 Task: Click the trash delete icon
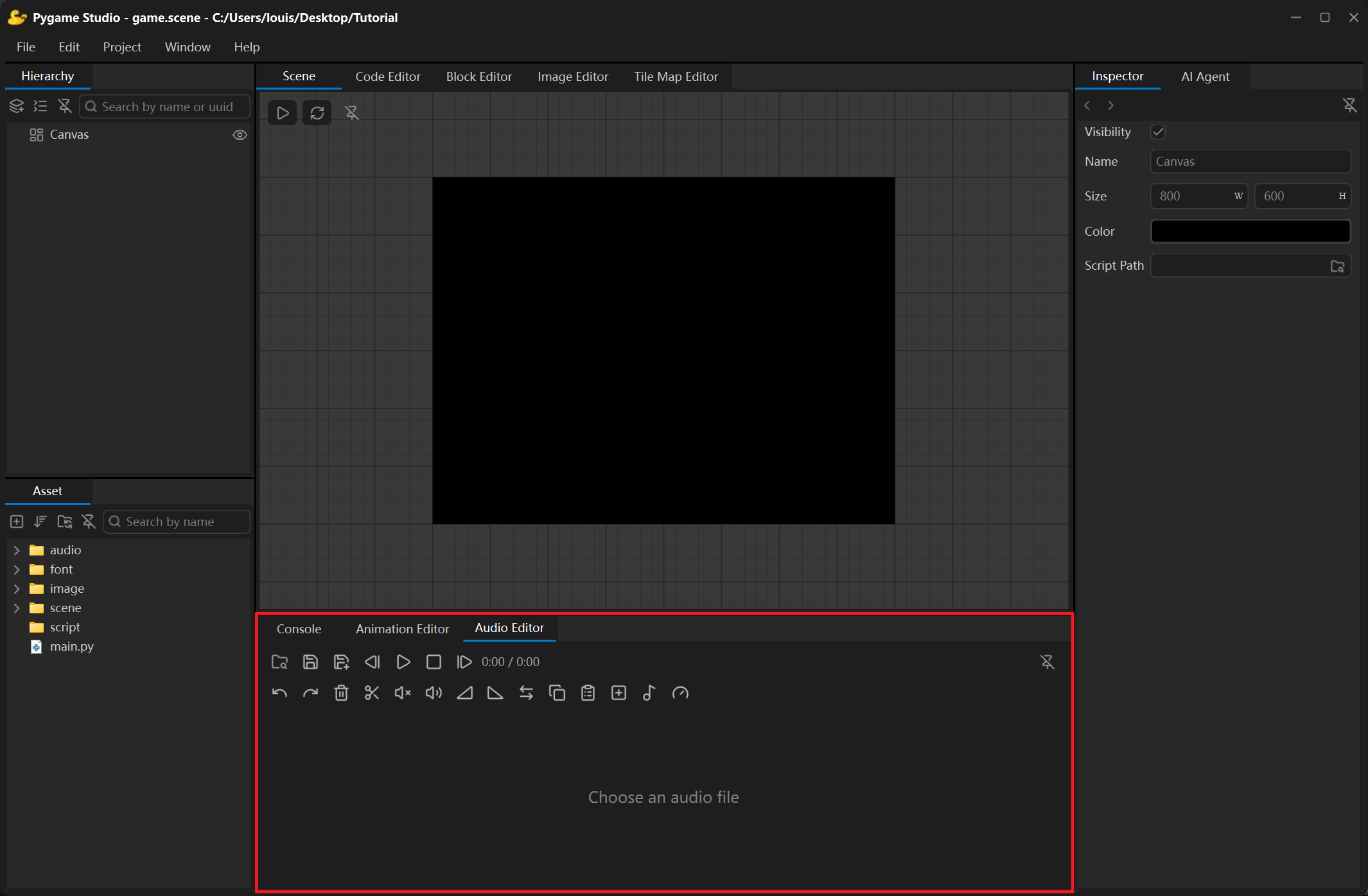[x=341, y=693]
